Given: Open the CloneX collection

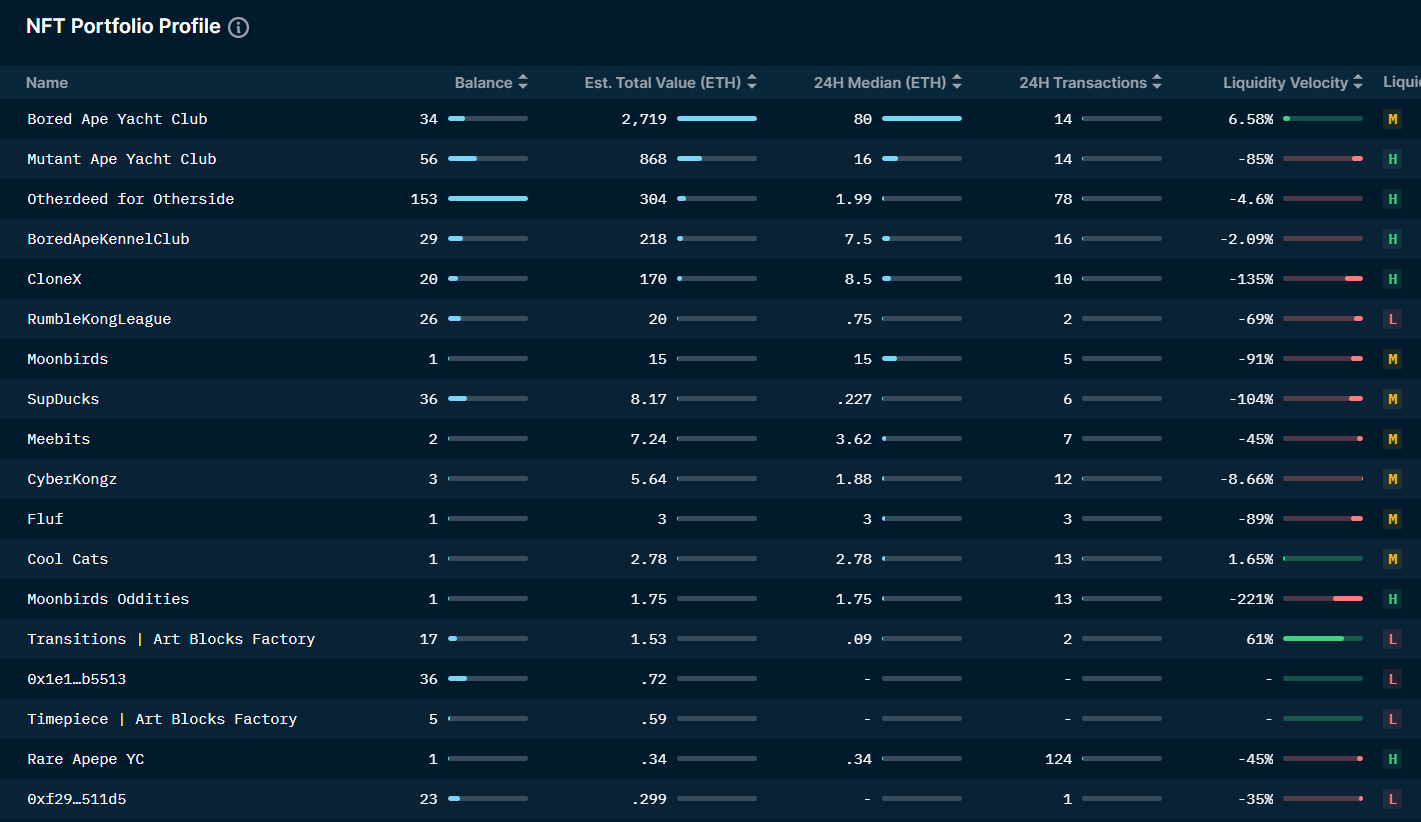Looking at the screenshot, I should point(54,279).
